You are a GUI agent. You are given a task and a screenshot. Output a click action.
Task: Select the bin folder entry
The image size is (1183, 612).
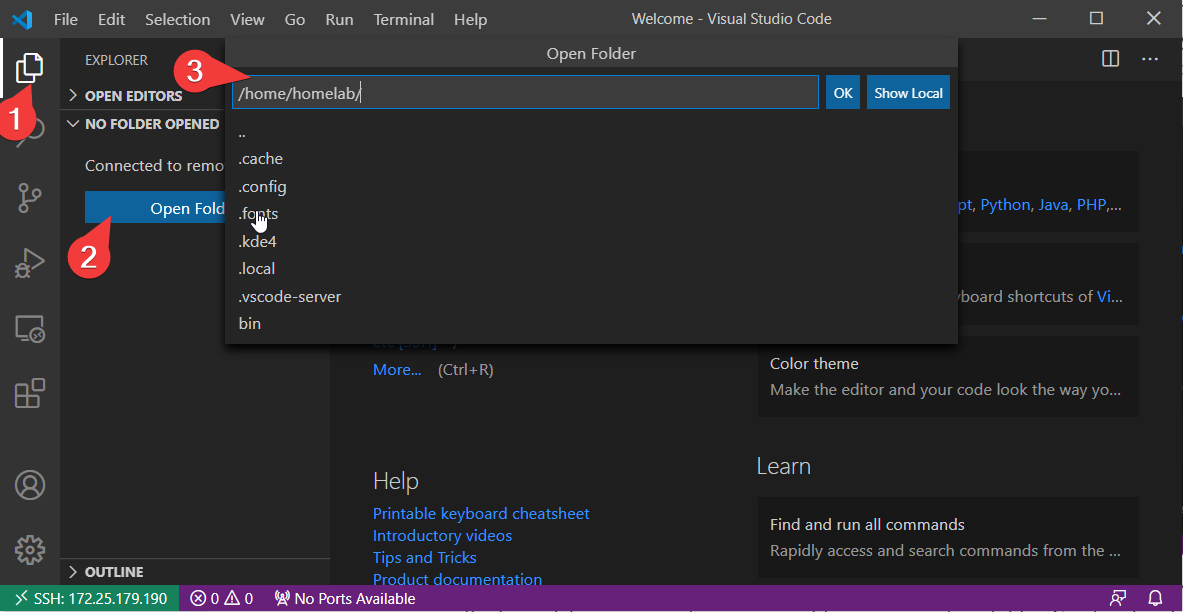592,324
